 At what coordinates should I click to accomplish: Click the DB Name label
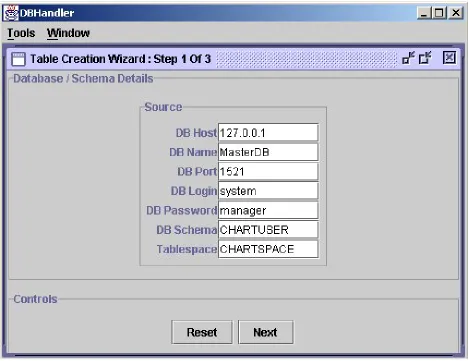click(x=193, y=152)
